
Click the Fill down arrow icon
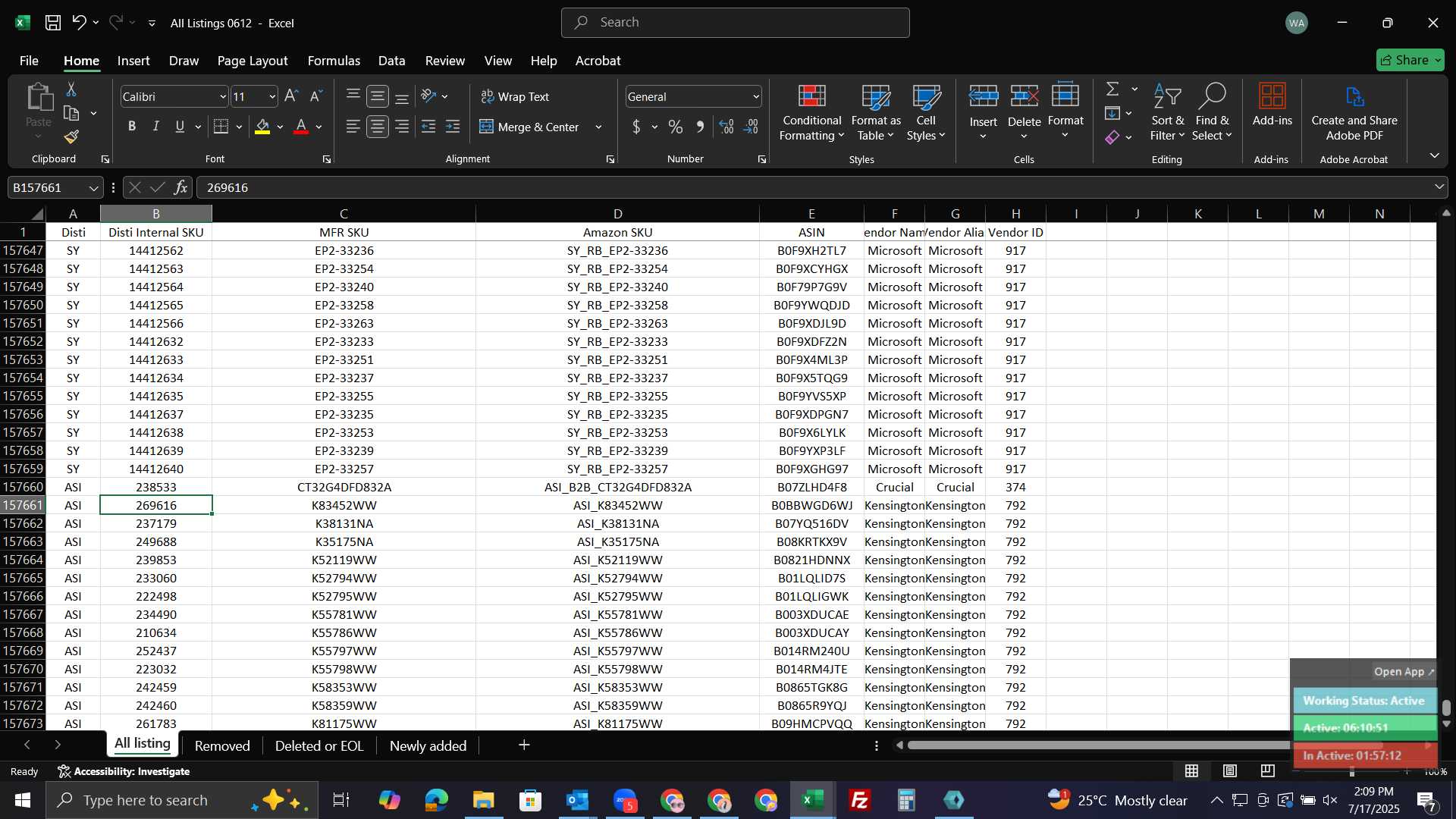(x=1112, y=113)
